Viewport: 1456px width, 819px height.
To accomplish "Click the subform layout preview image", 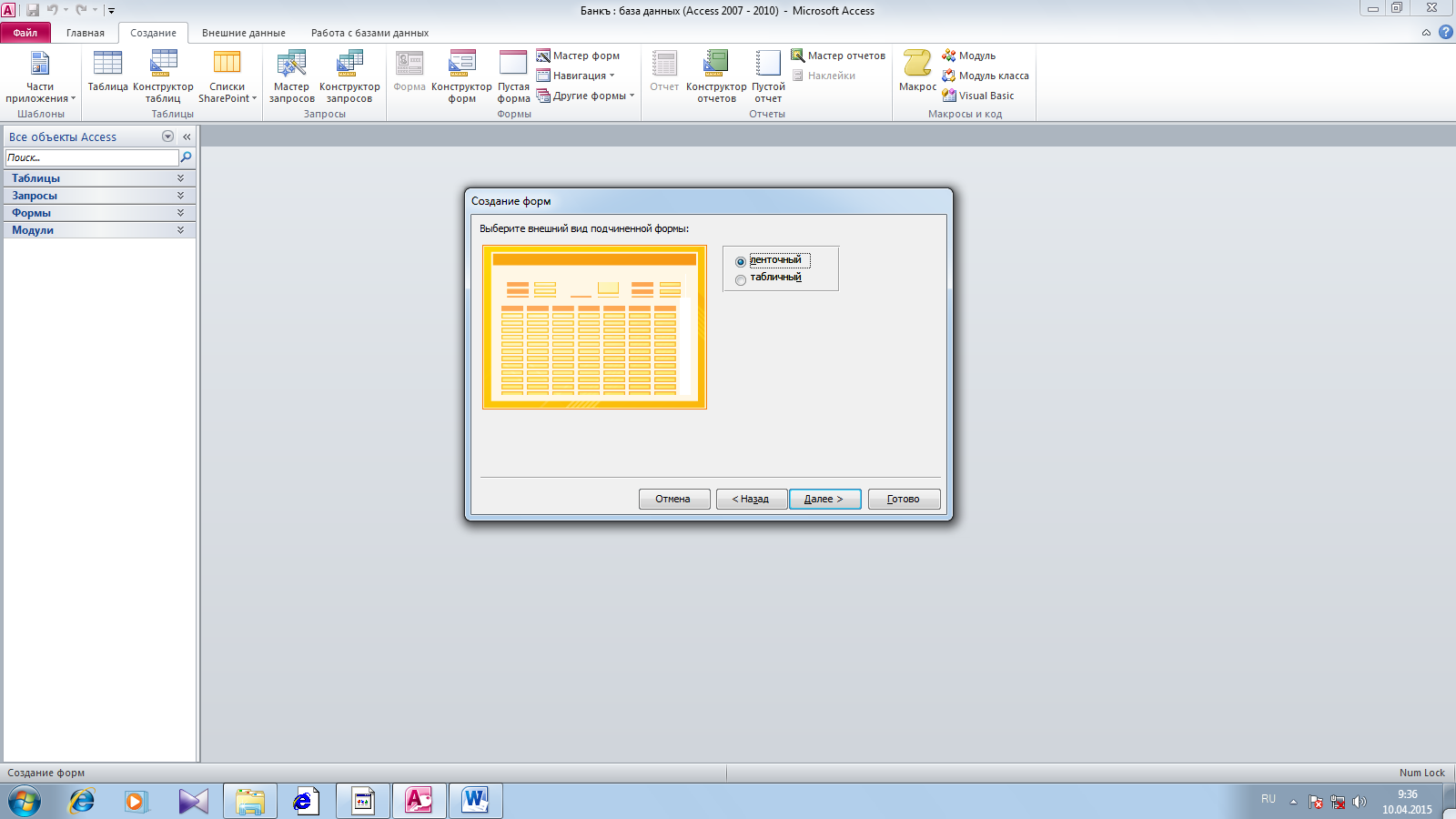I will (594, 327).
